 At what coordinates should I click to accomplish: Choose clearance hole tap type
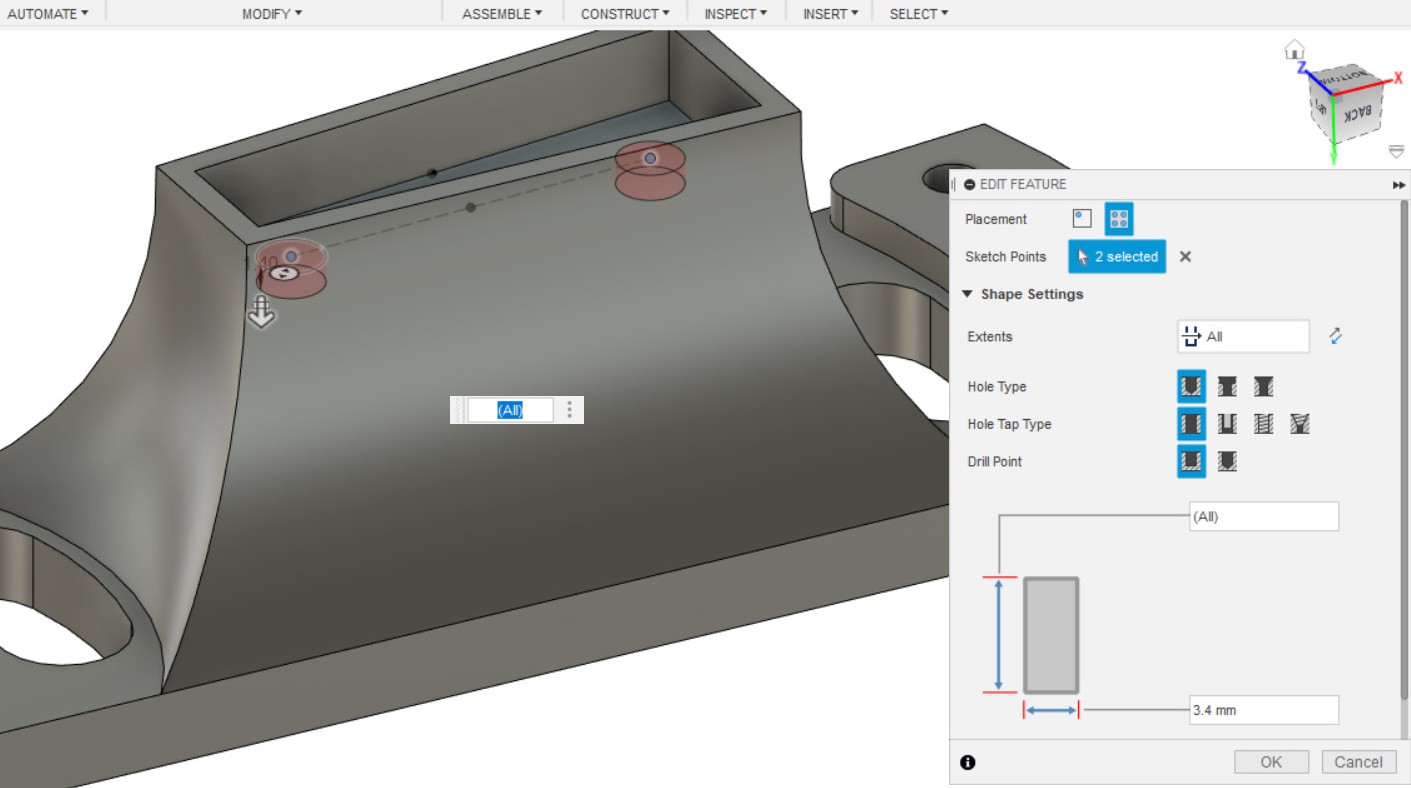tap(1227, 424)
